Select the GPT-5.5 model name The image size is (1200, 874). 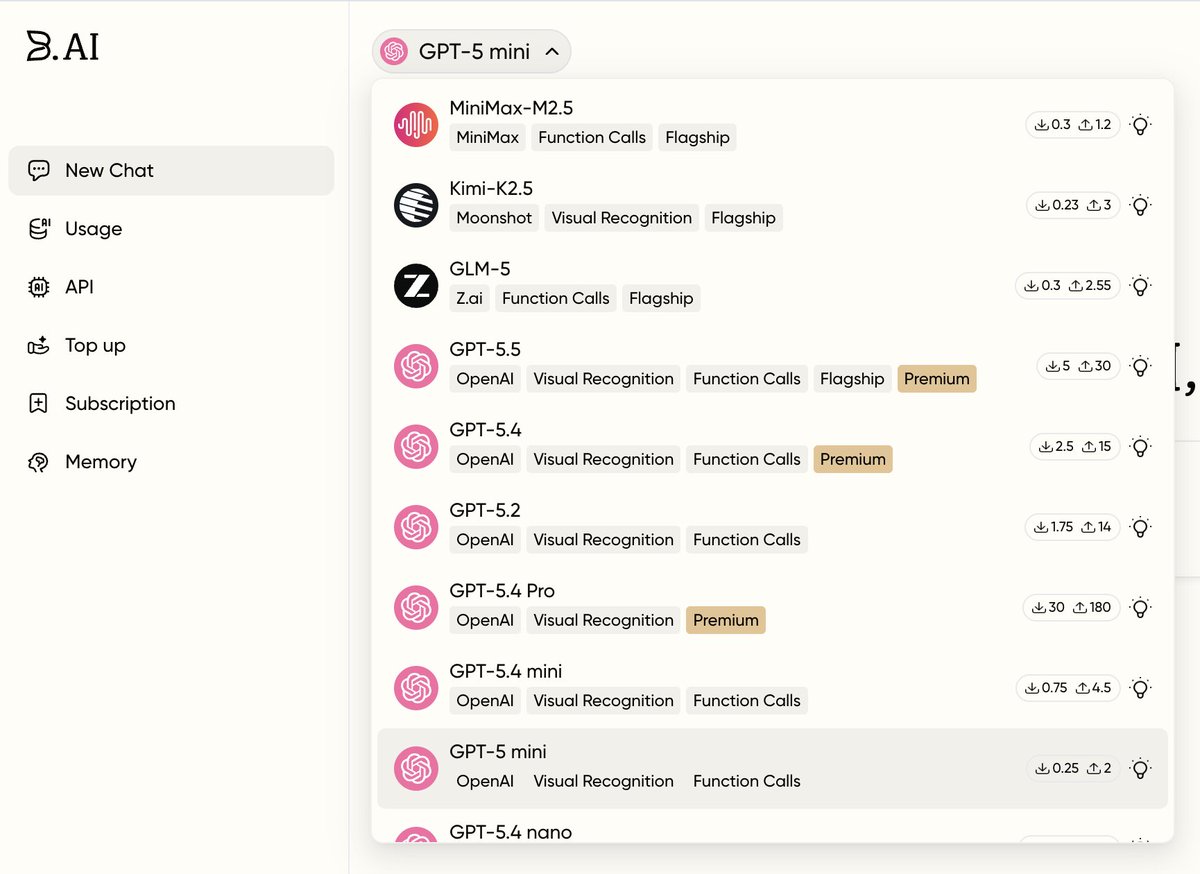(485, 349)
